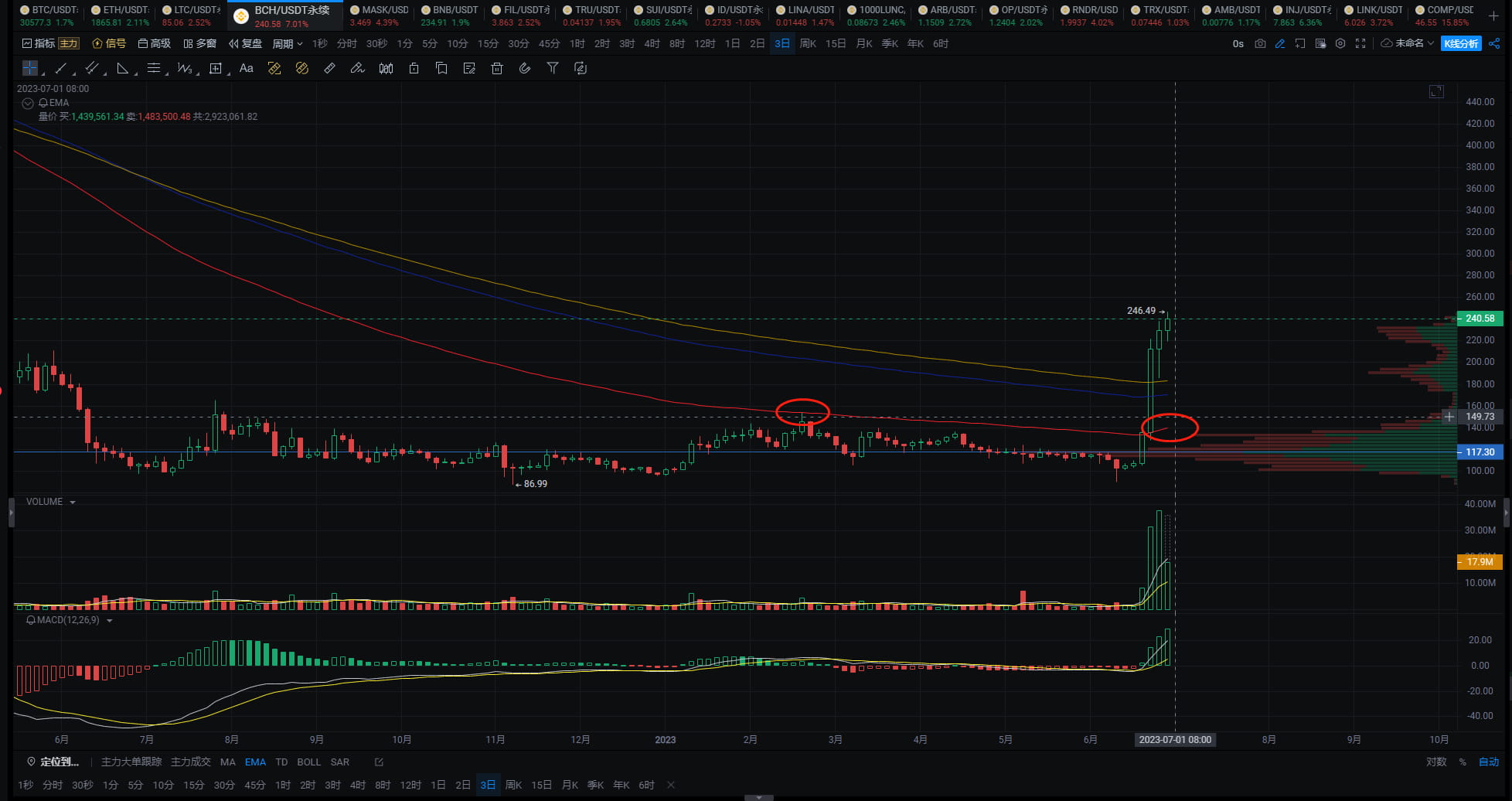The height and width of the screenshot is (801, 1512).
Task: Open chart settings gear icon
Action: pos(1340,44)
